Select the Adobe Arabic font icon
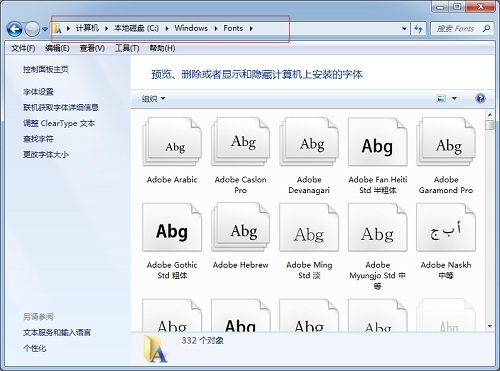Screen dimensions: 500x371 172,142
